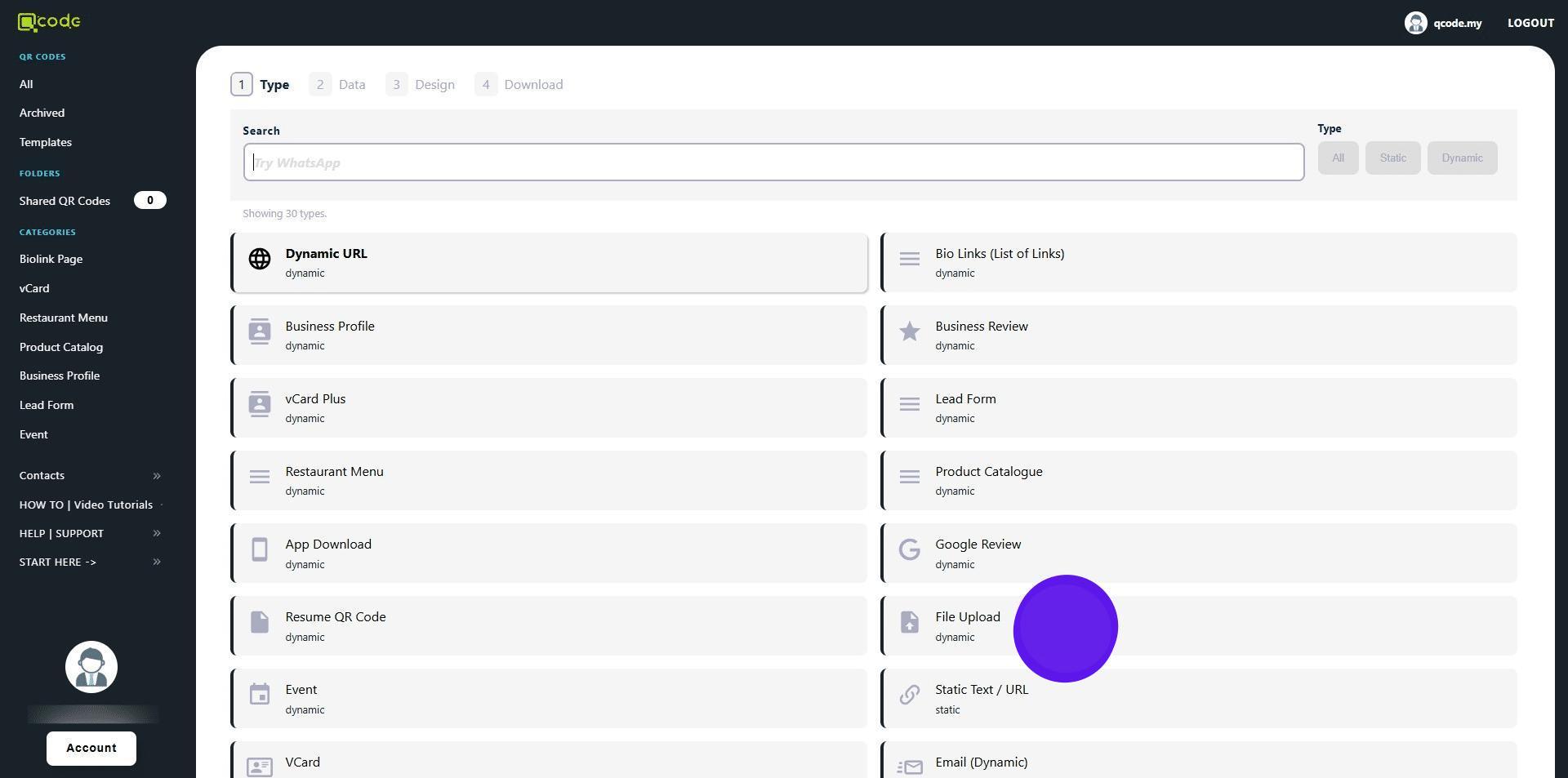Select the All type filter
This screenshot has width=1568, height=778.
click(x=1337, y=158)
